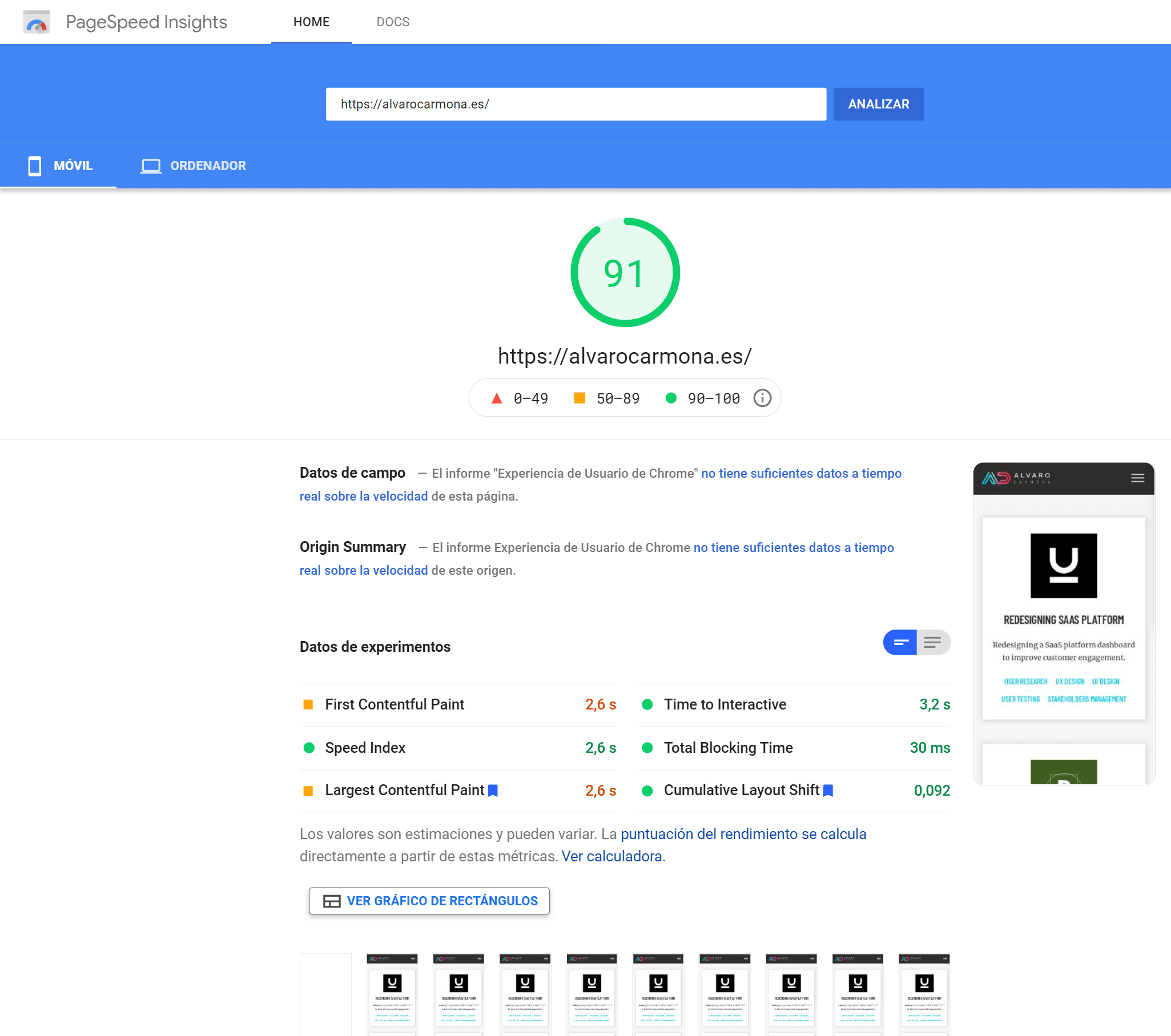Click the green 91 score gauge
1171x1036 pixels.
tap(625, 273)
